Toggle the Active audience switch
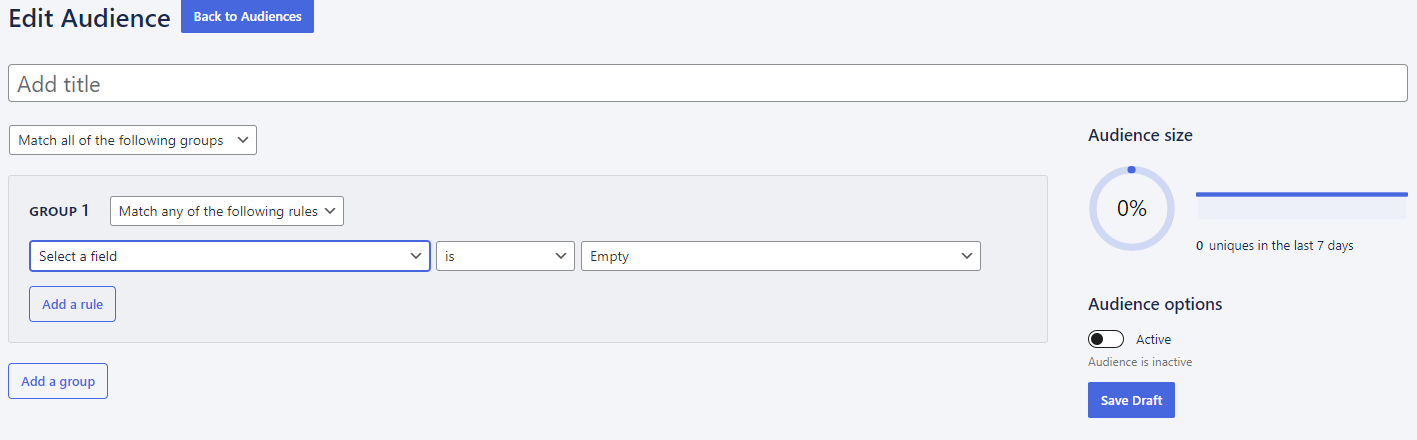Image resolution: width=1417 pixels, height=440 pixels. tap(1106, 339)
